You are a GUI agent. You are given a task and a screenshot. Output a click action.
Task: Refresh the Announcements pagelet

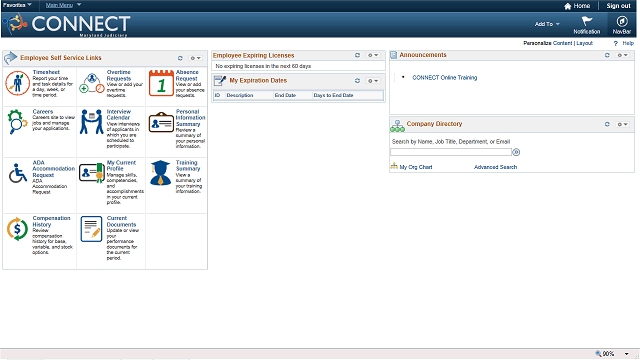click(607, 55)
